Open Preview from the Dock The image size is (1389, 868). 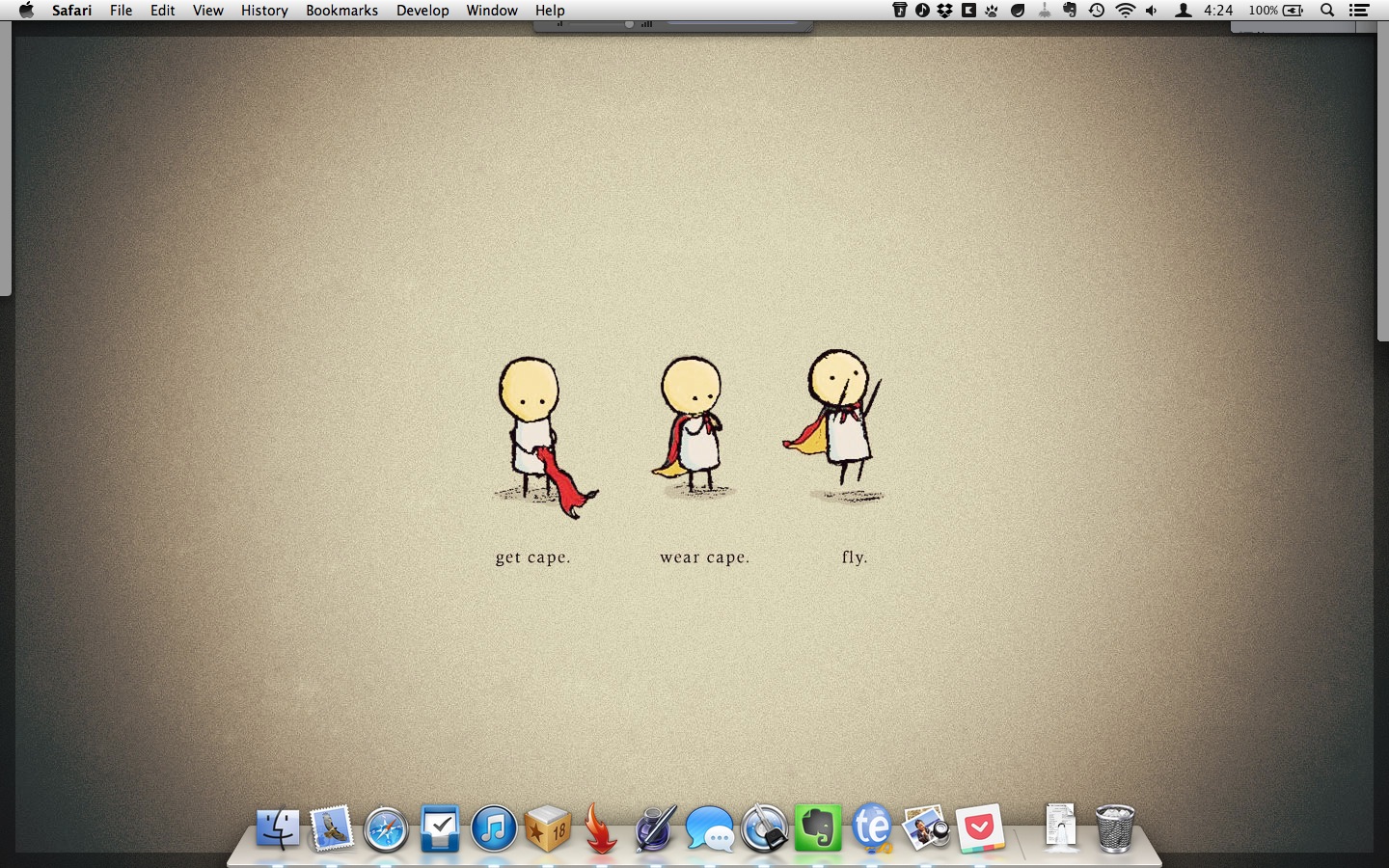[926, 828]
